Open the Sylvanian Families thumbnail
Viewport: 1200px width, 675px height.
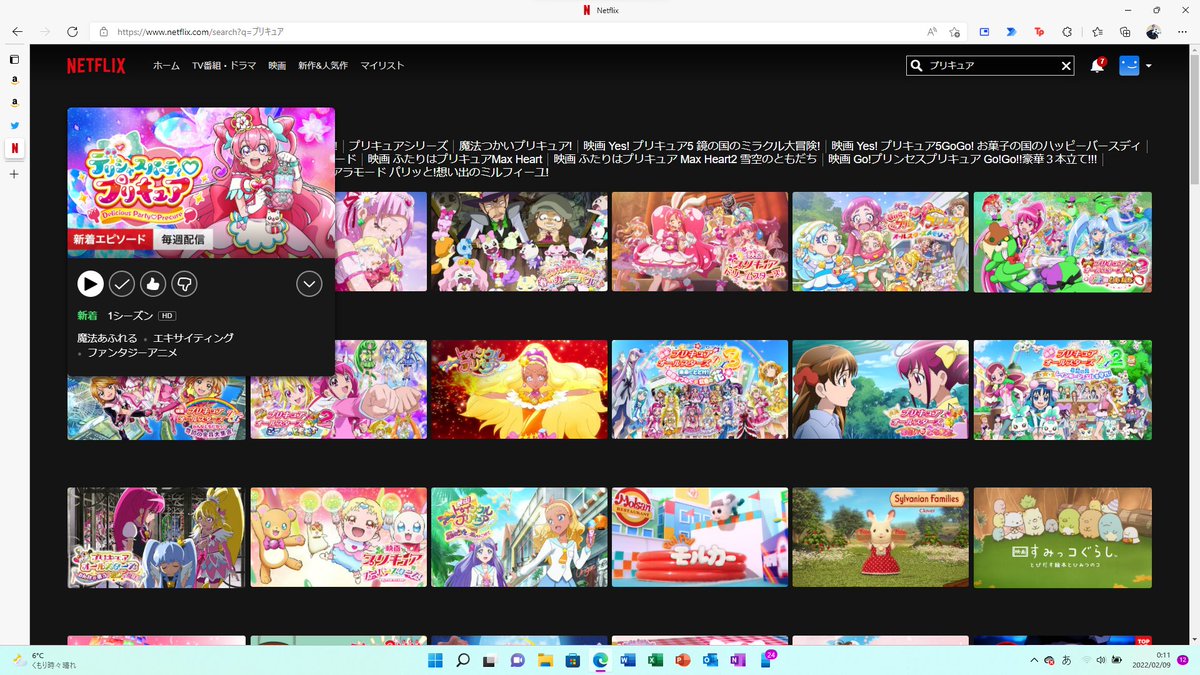[880, 537]
